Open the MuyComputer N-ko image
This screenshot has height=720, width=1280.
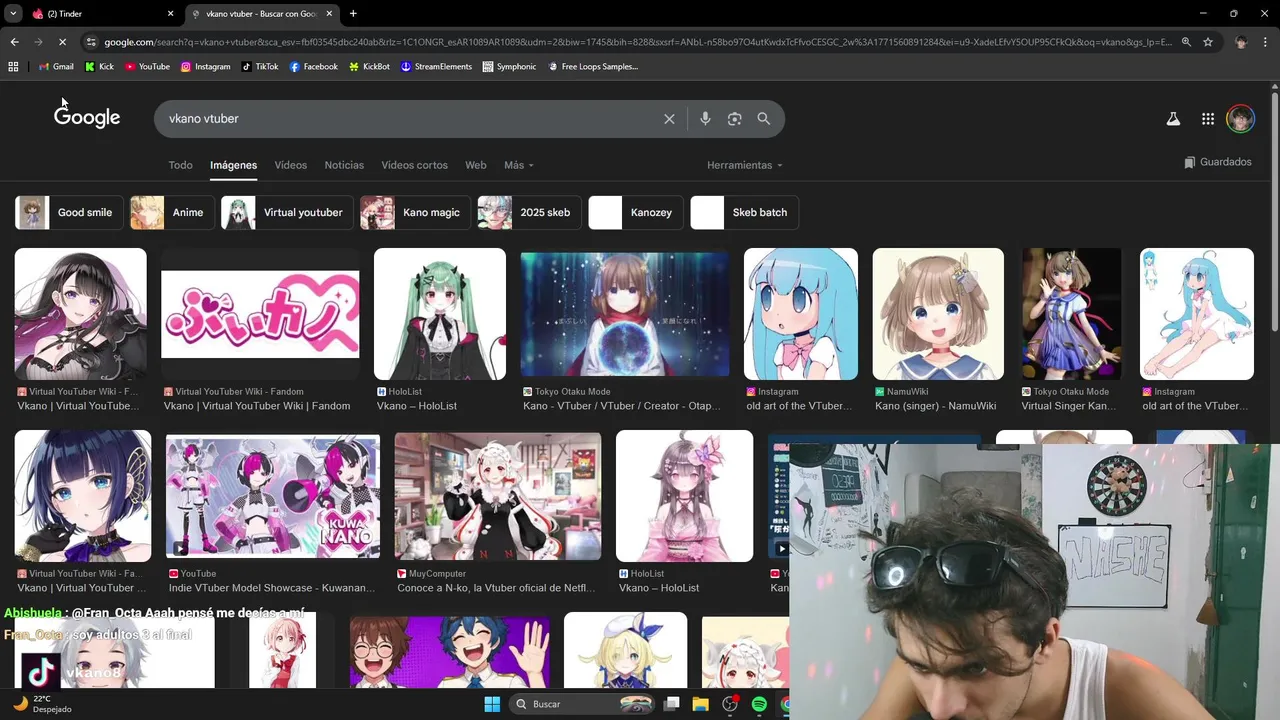click(x=498, y=496)
